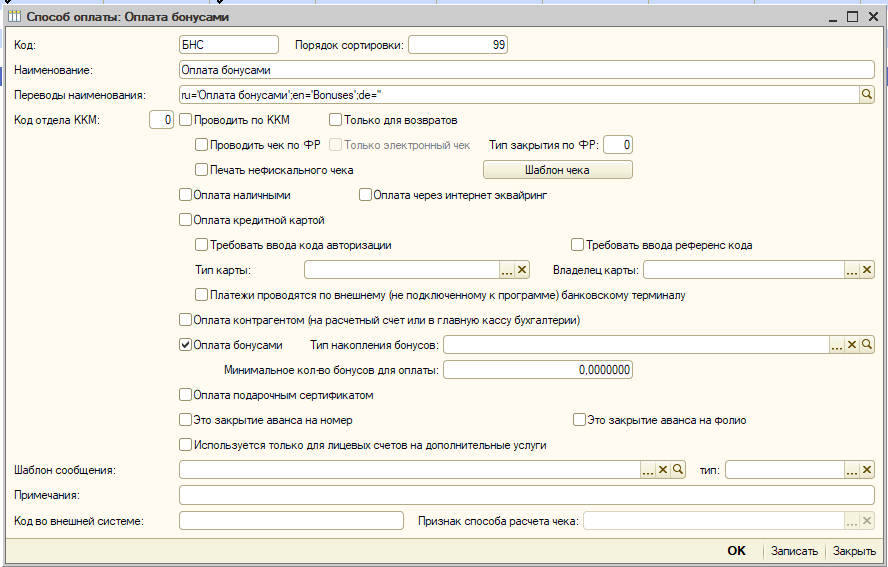The width and height of the screenshot is (888, 567).
Task: Open selection list for Шаблон сообщения
Action: pos(648,470)
